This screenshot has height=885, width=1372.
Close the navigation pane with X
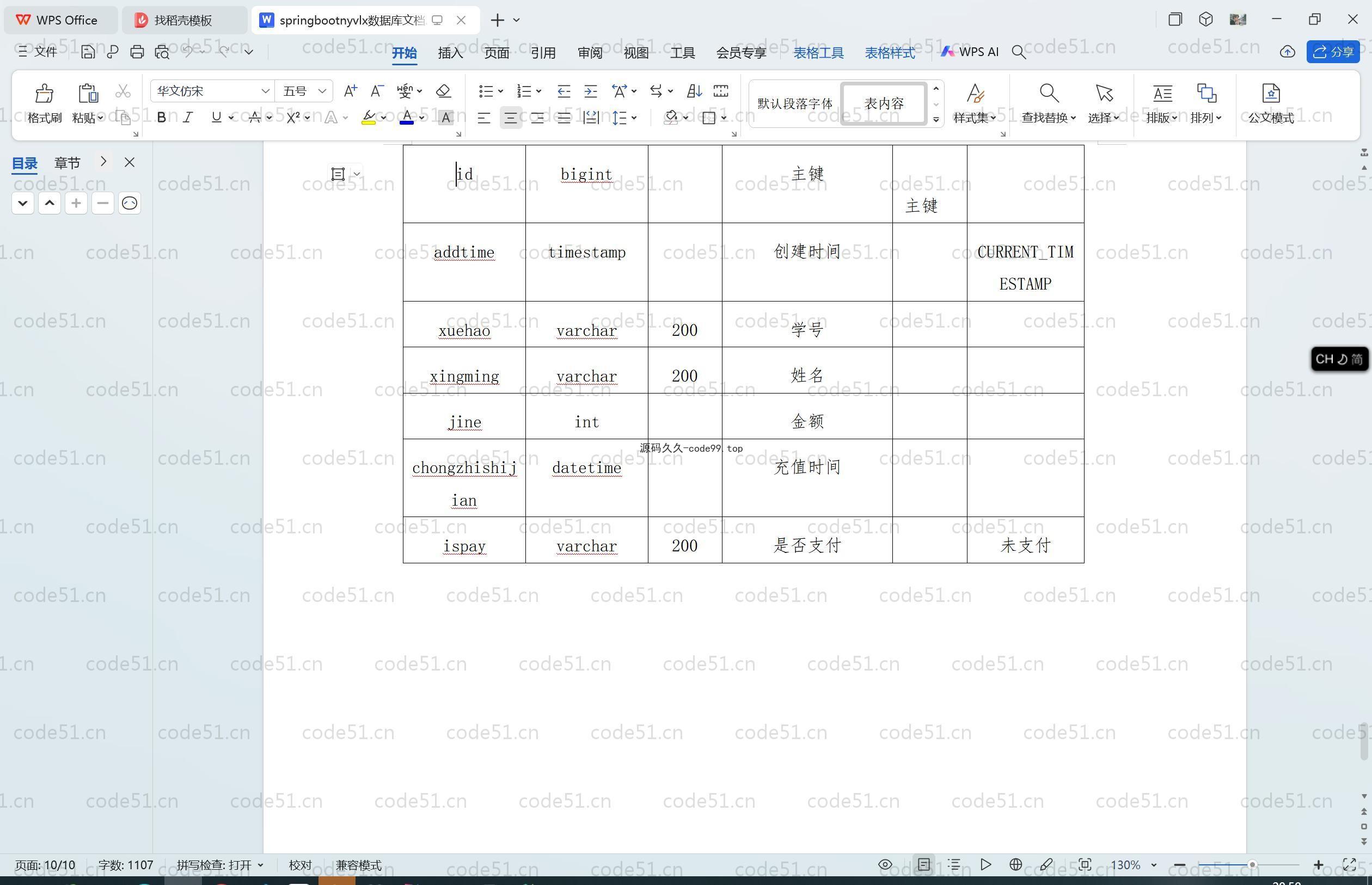[130, 162]
